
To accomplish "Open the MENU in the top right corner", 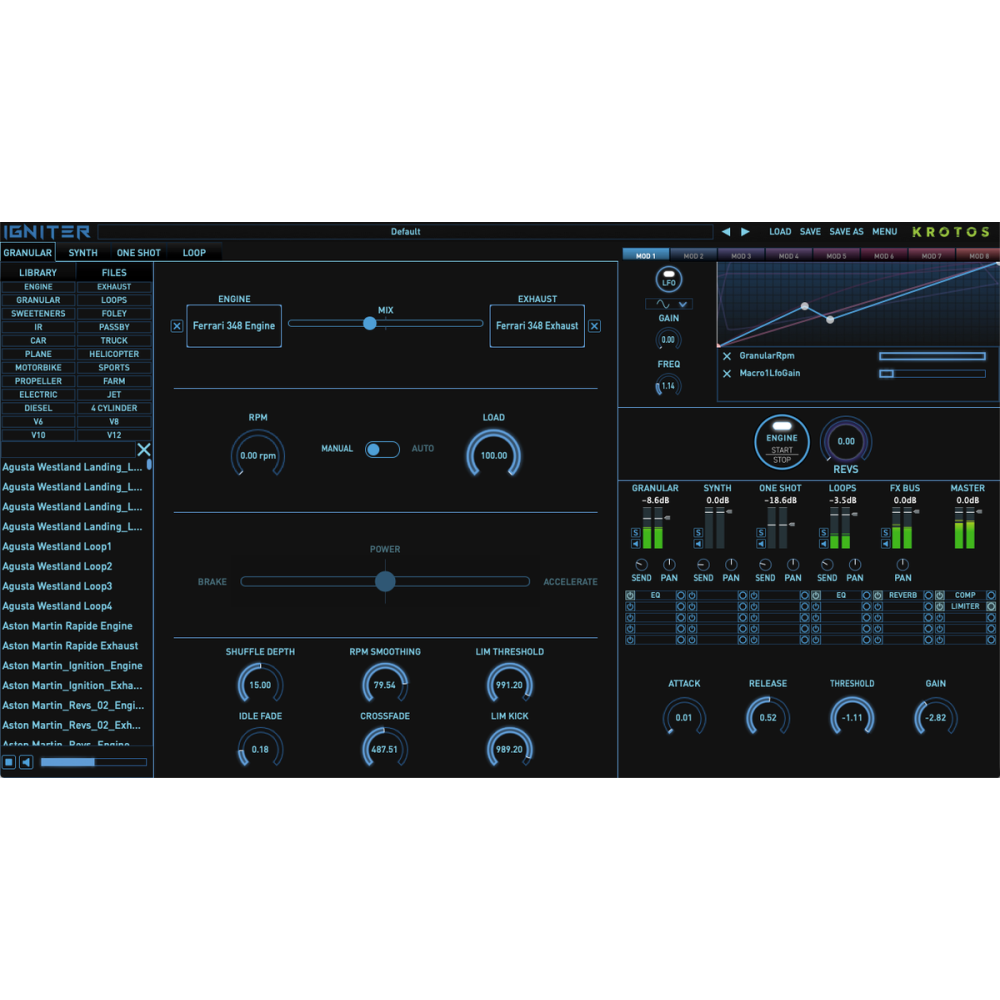I will (884, 231).
